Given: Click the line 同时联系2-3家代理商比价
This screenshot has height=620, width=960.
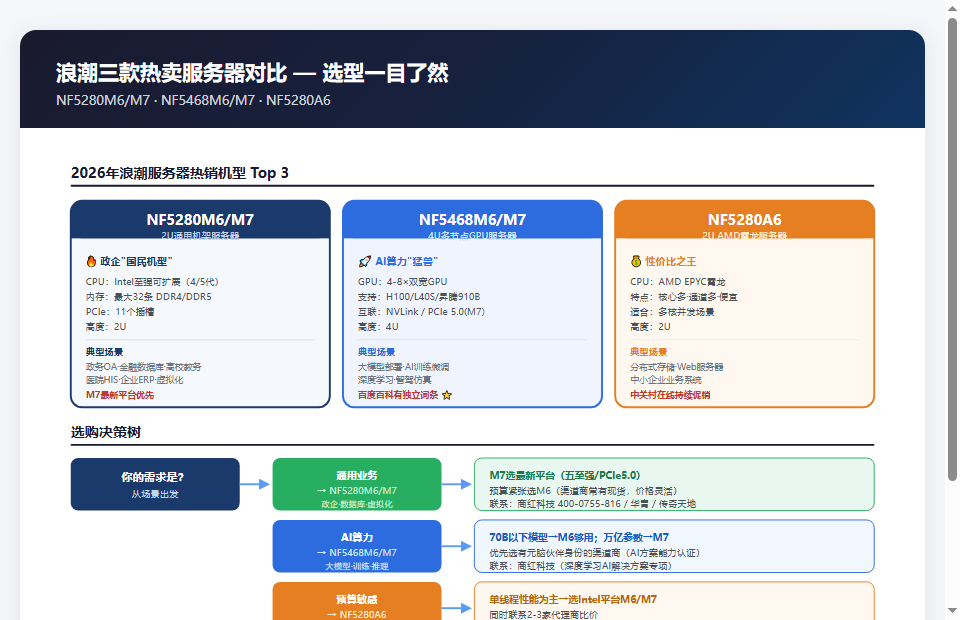Looking at the screenshot, I should click(x=543, y=614).
